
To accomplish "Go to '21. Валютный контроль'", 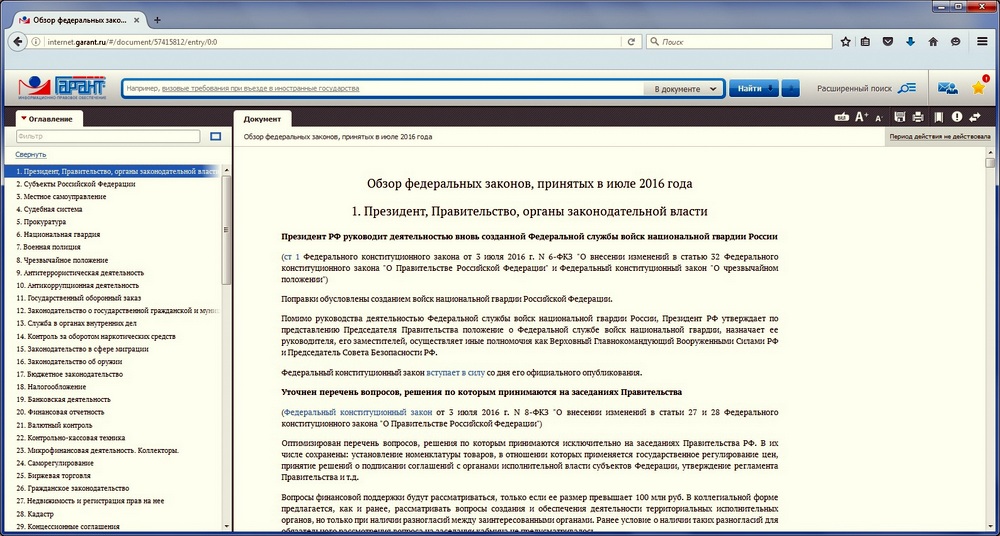I will (54, 425).
